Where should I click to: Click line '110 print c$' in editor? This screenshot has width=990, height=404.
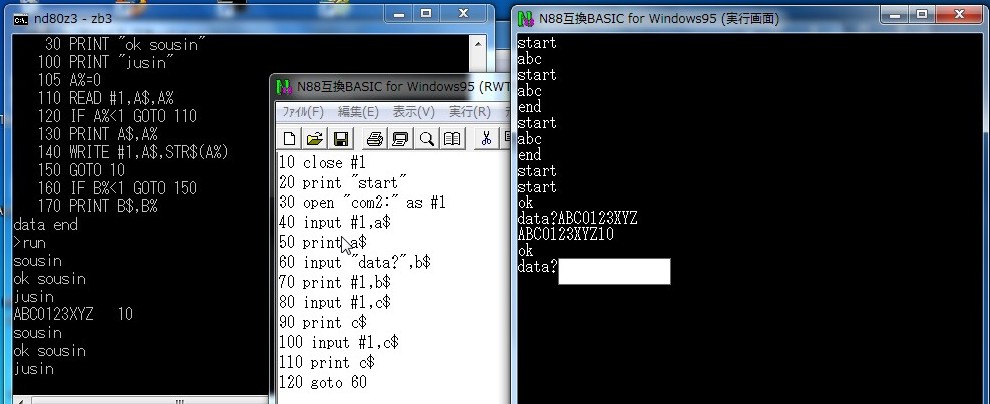click(327, 362)
